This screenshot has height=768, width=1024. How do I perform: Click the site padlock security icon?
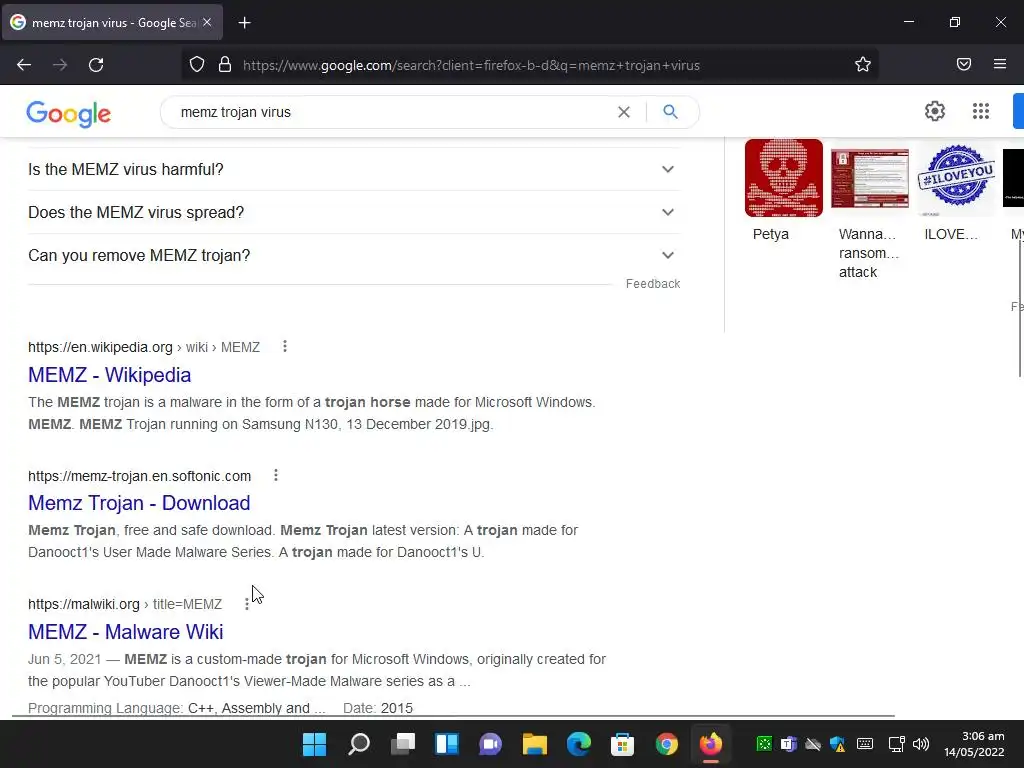(225, 65)
